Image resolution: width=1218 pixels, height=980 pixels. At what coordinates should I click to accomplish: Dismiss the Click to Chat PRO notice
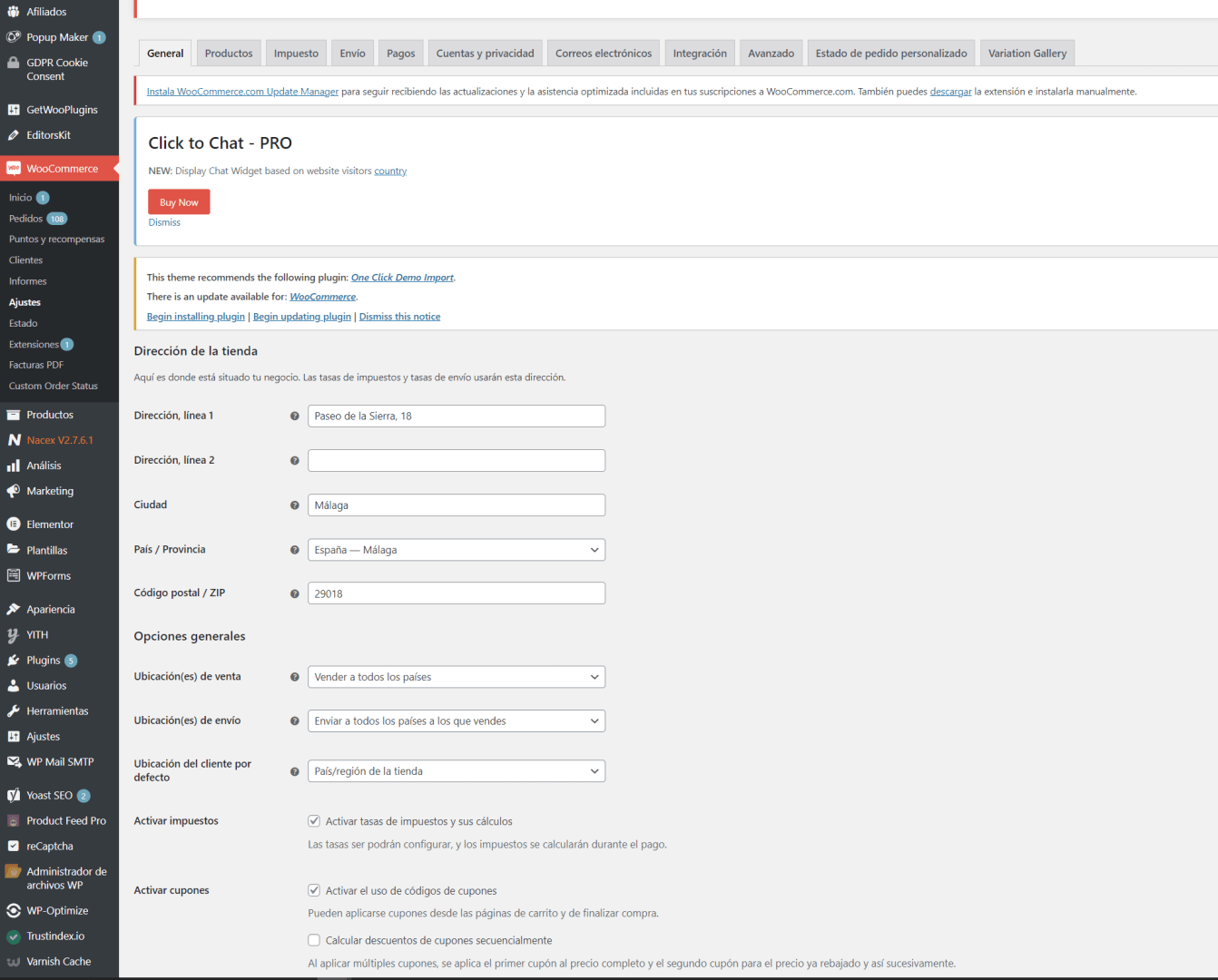click(164, 222)
